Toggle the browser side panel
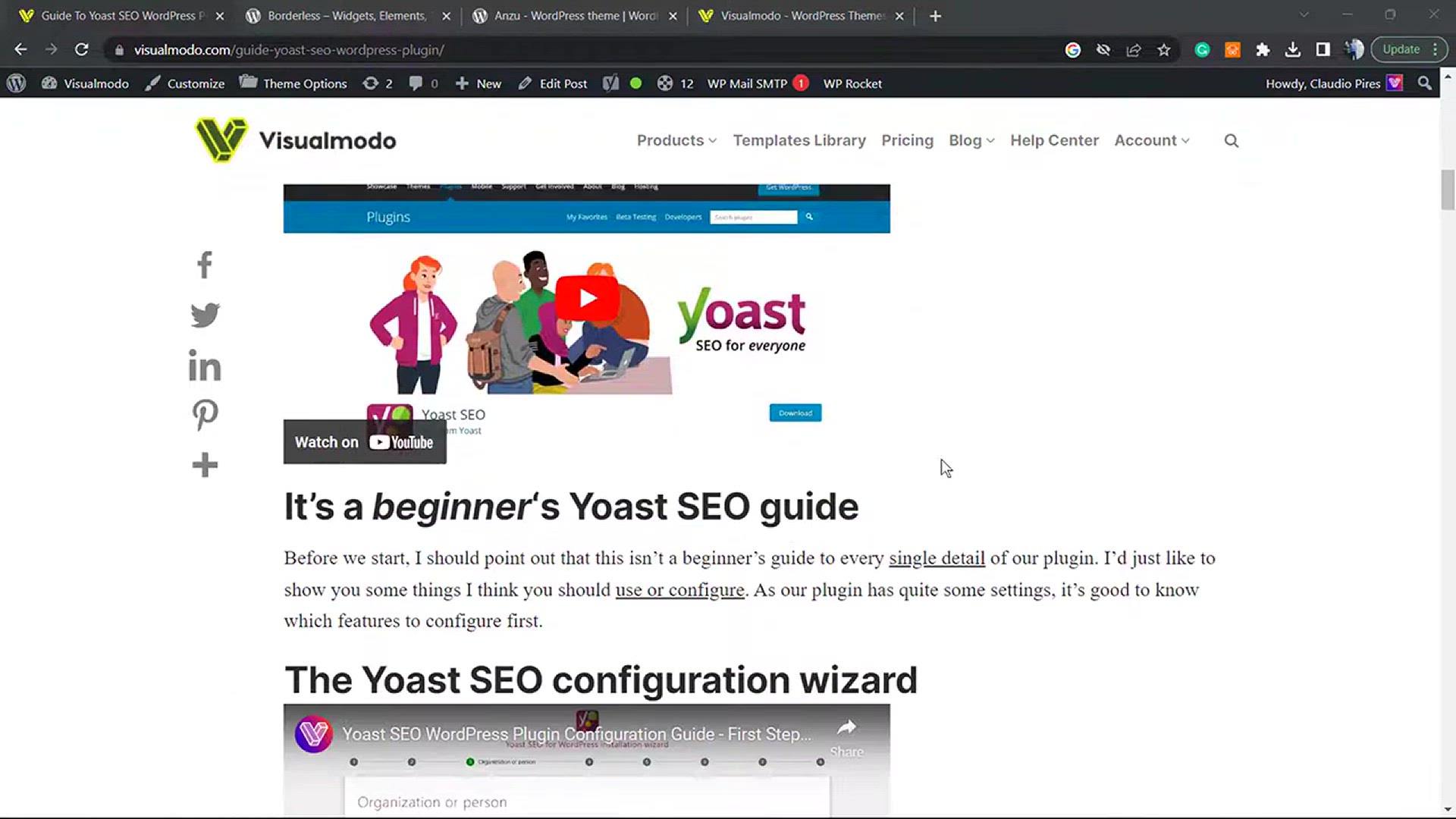Image resolution: width=1456 pixels, height=819 pixels. [1323, 50]
